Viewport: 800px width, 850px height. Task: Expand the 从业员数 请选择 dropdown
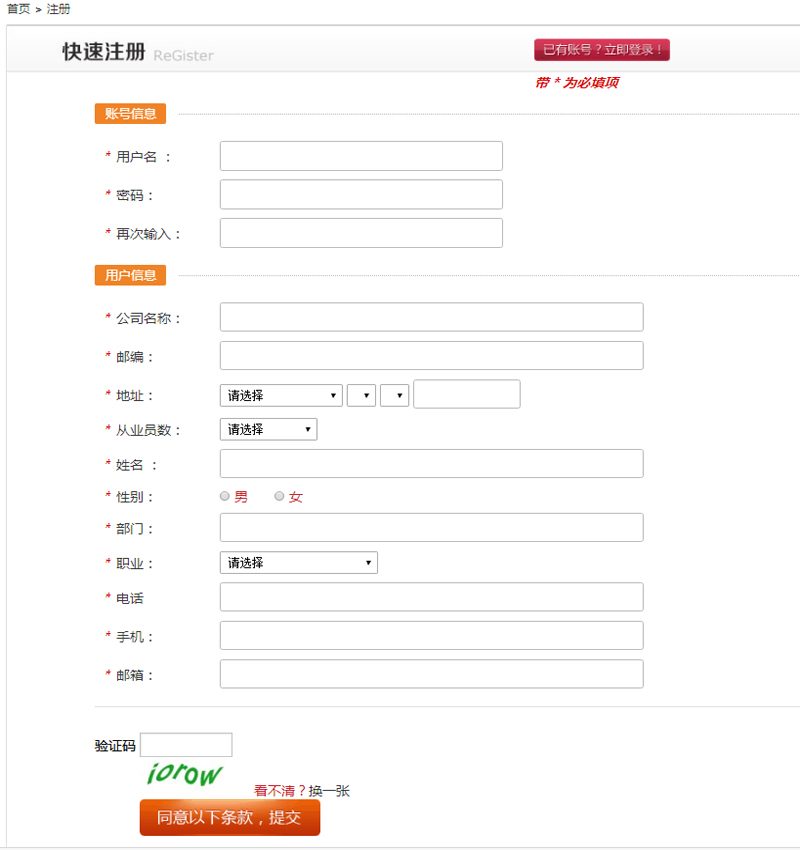point(268,429)
